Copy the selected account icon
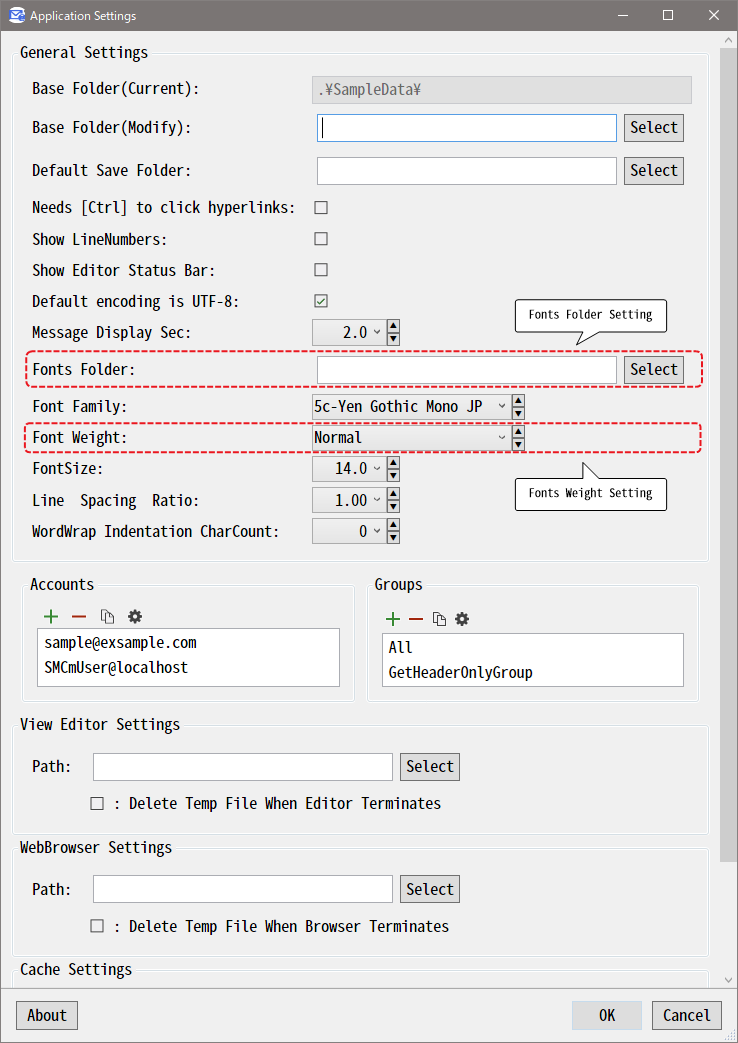738x1043 pixels. tap(107, 617)
